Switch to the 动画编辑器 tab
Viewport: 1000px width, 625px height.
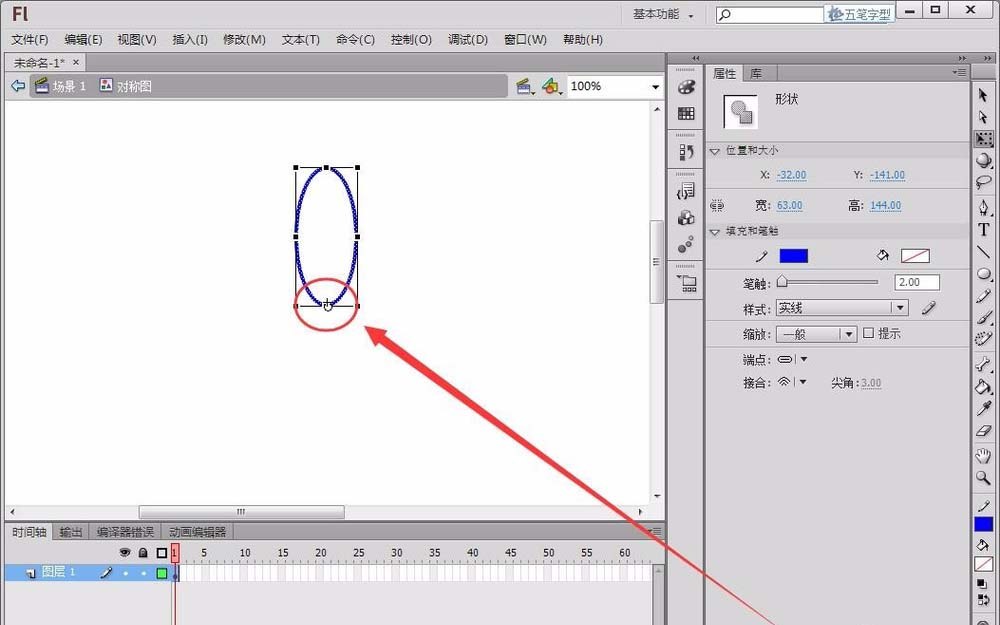pyautogui.click(x=198, y=532)
